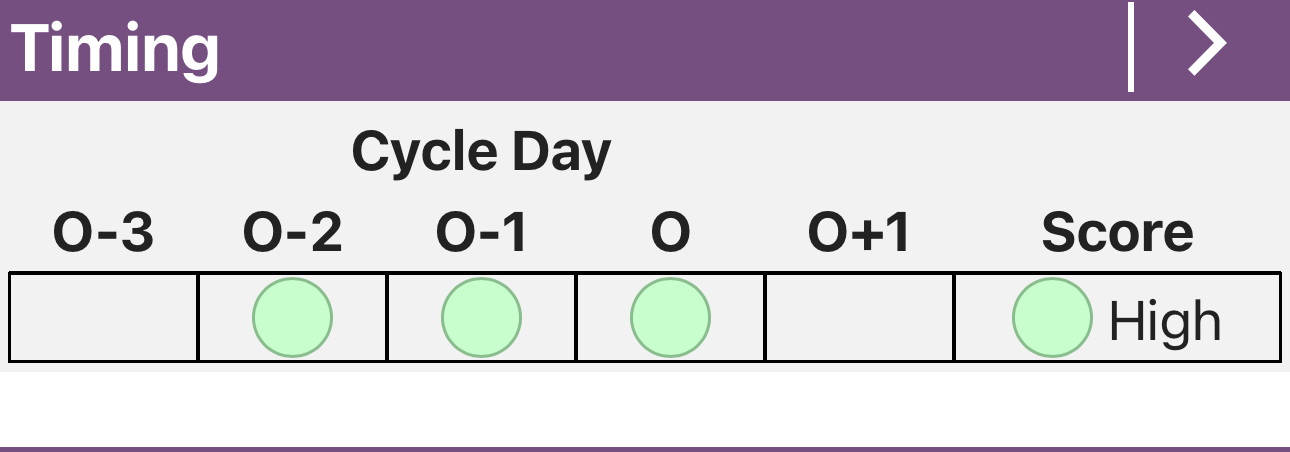1290x452 pixels.
Task: Expand Timing section with the chevron arrow
Action: (x=1206, y=47)
